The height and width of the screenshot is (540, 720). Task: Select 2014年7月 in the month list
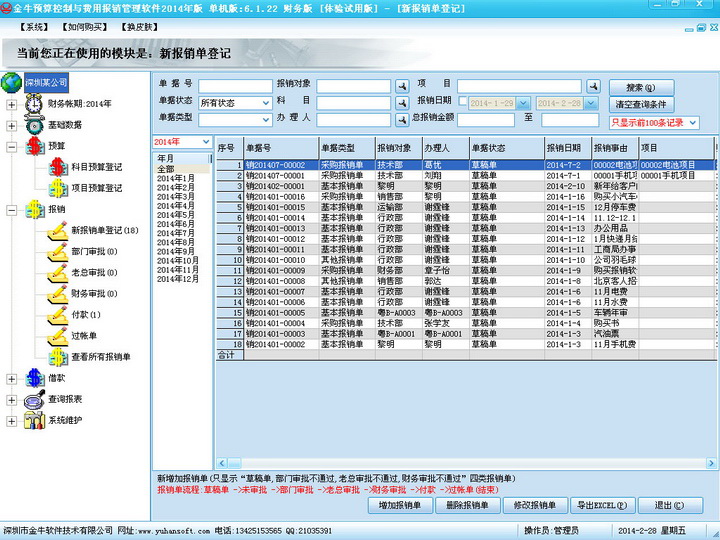(175, 233)
